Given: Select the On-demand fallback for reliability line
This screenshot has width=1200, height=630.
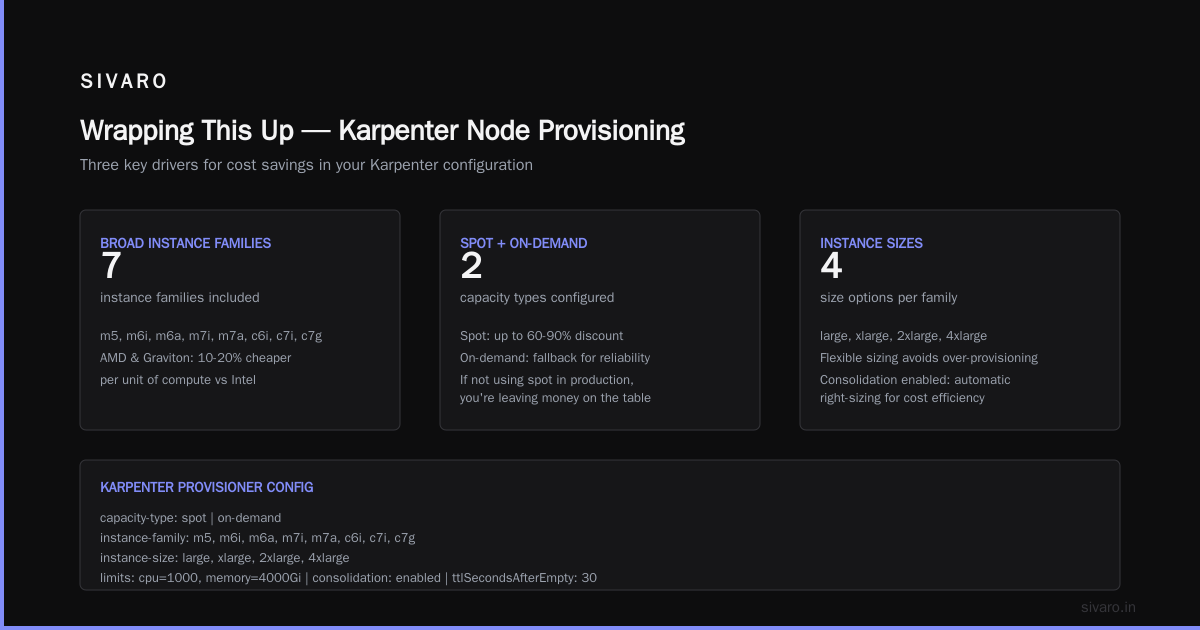Looking at the screenshot, I should click(555, 358).
